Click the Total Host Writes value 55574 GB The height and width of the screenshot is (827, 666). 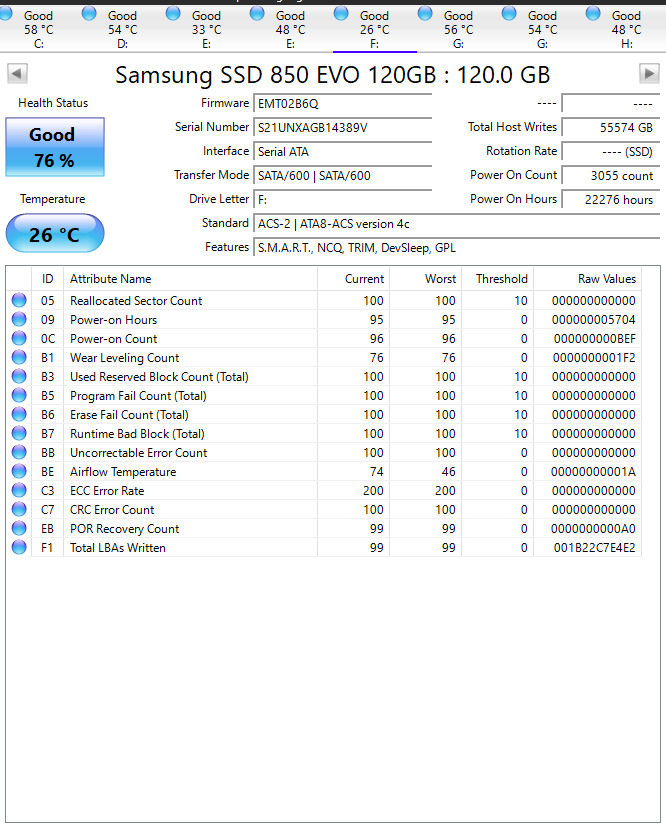611,128
